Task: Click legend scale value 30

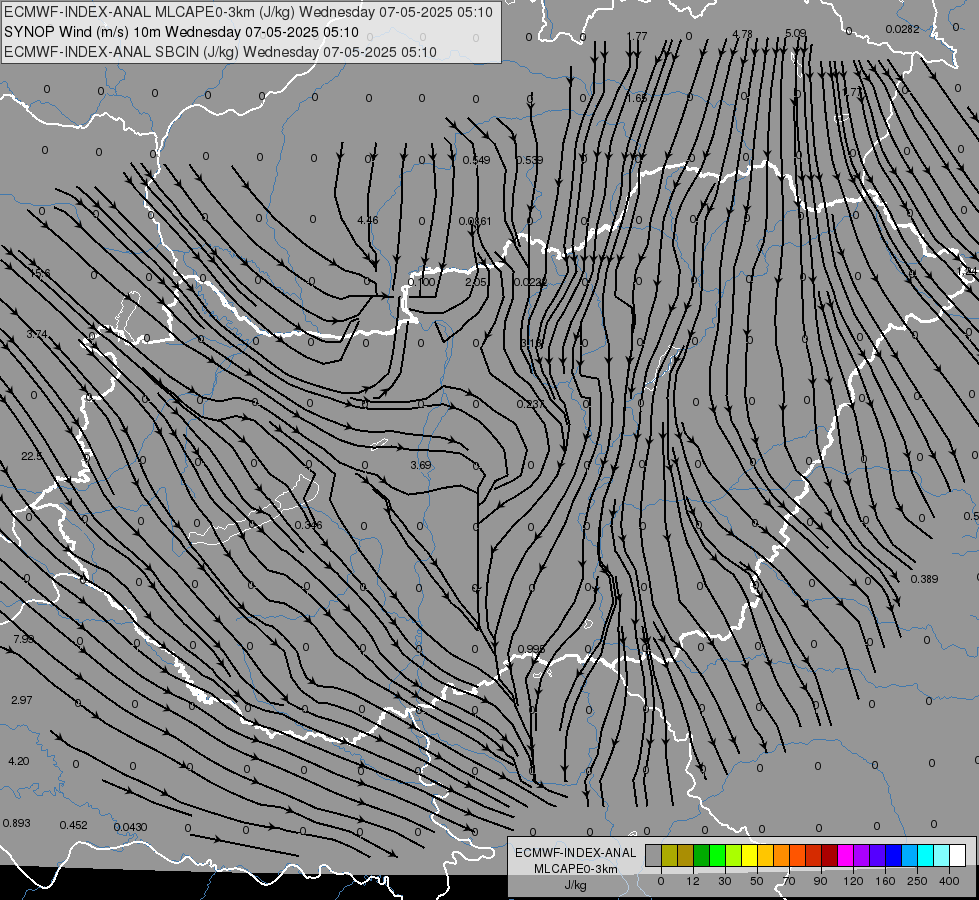Action: point(725,881)
